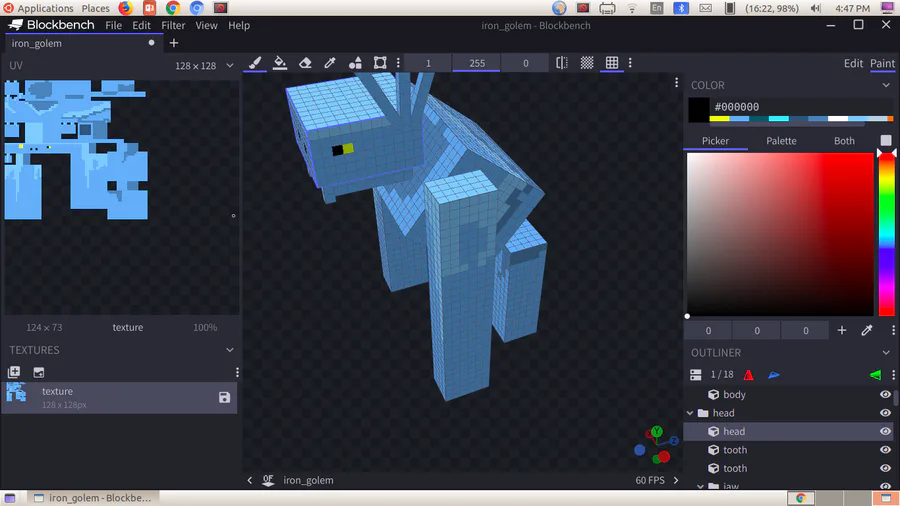
Task: Click the hue slider bar
Action: tap(887, 234)
